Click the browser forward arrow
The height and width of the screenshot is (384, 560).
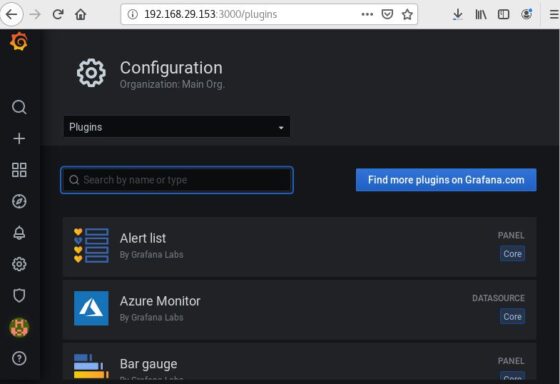[35, 14]
